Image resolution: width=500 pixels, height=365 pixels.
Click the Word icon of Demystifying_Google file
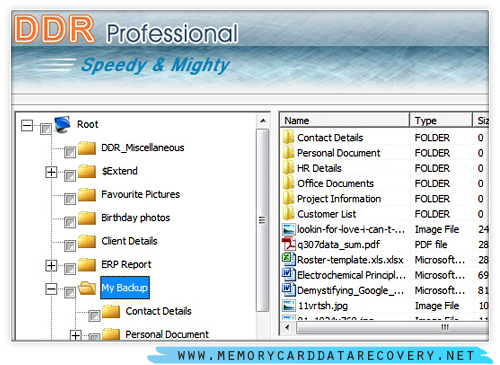coord(289,290)
